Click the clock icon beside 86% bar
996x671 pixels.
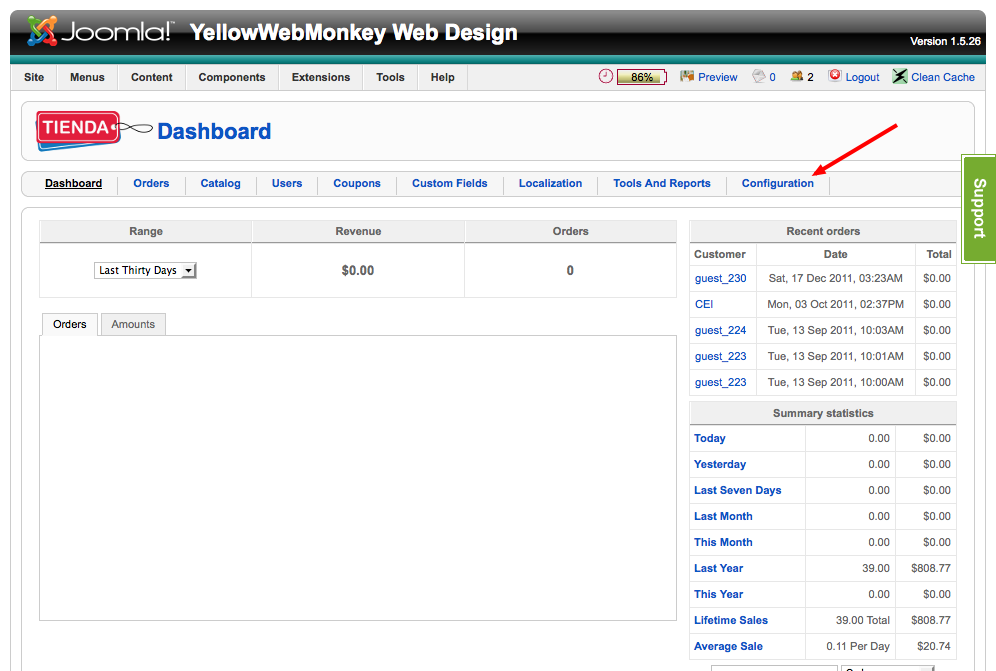[605, 76]
